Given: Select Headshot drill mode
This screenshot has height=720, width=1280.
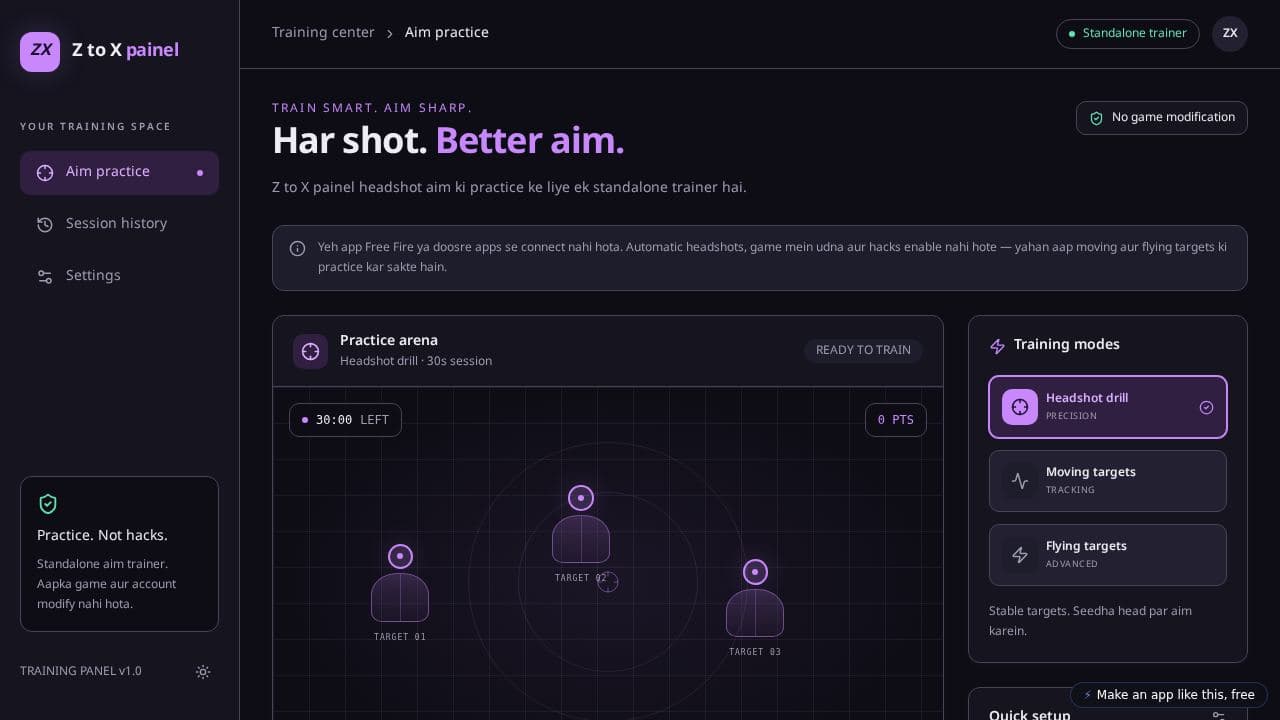Looking at the screenshot, I should [1107, 407].
